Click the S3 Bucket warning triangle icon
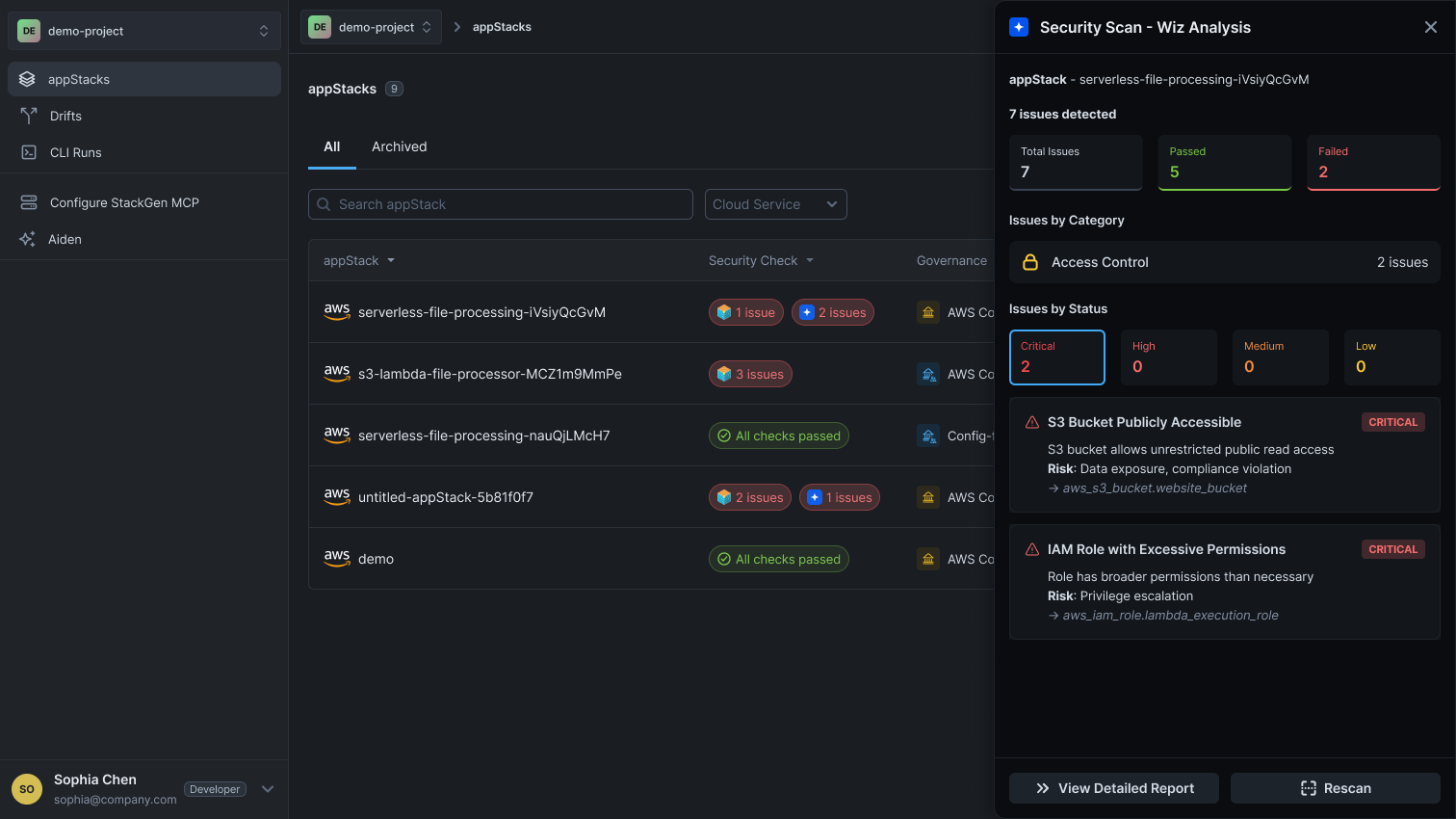The width and height of the screenshot is (1456, 819). (x=1031, y=422)
